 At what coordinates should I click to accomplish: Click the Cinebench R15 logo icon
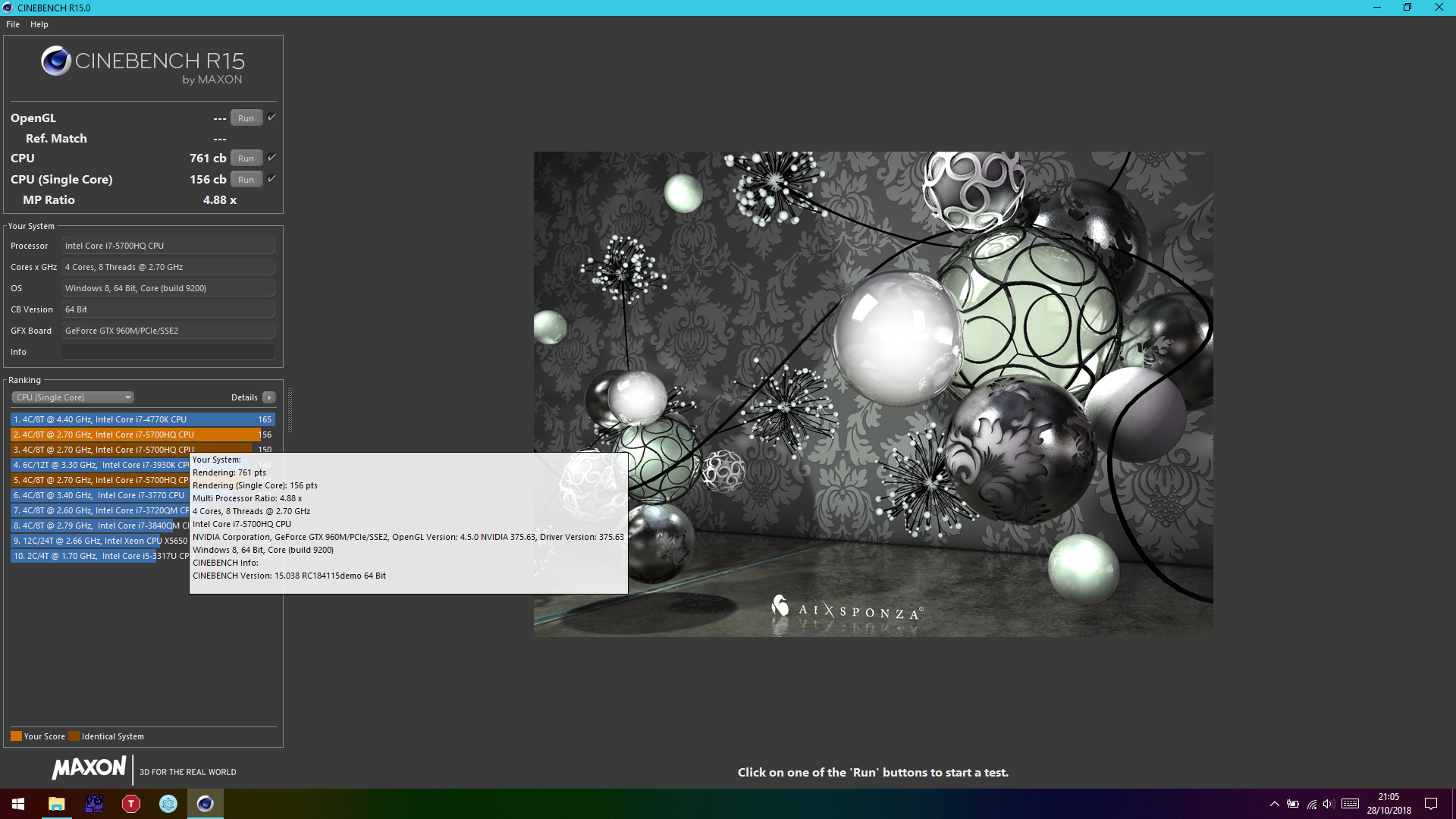point(55,61)
